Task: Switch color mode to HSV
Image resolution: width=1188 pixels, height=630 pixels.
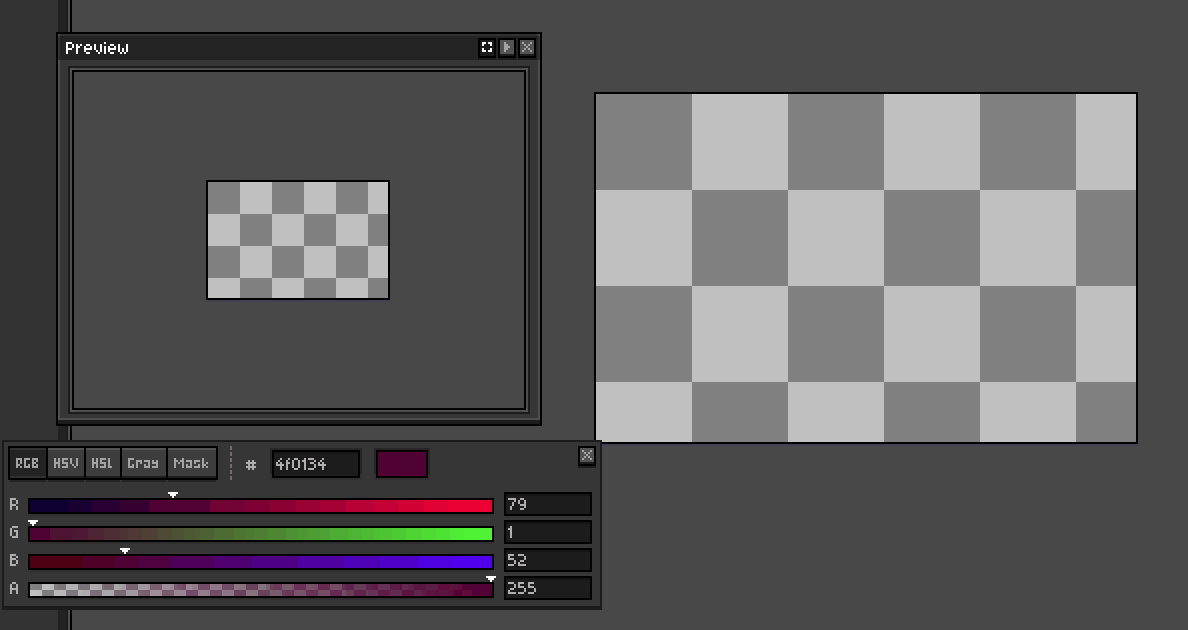Action: click(65, 463)
